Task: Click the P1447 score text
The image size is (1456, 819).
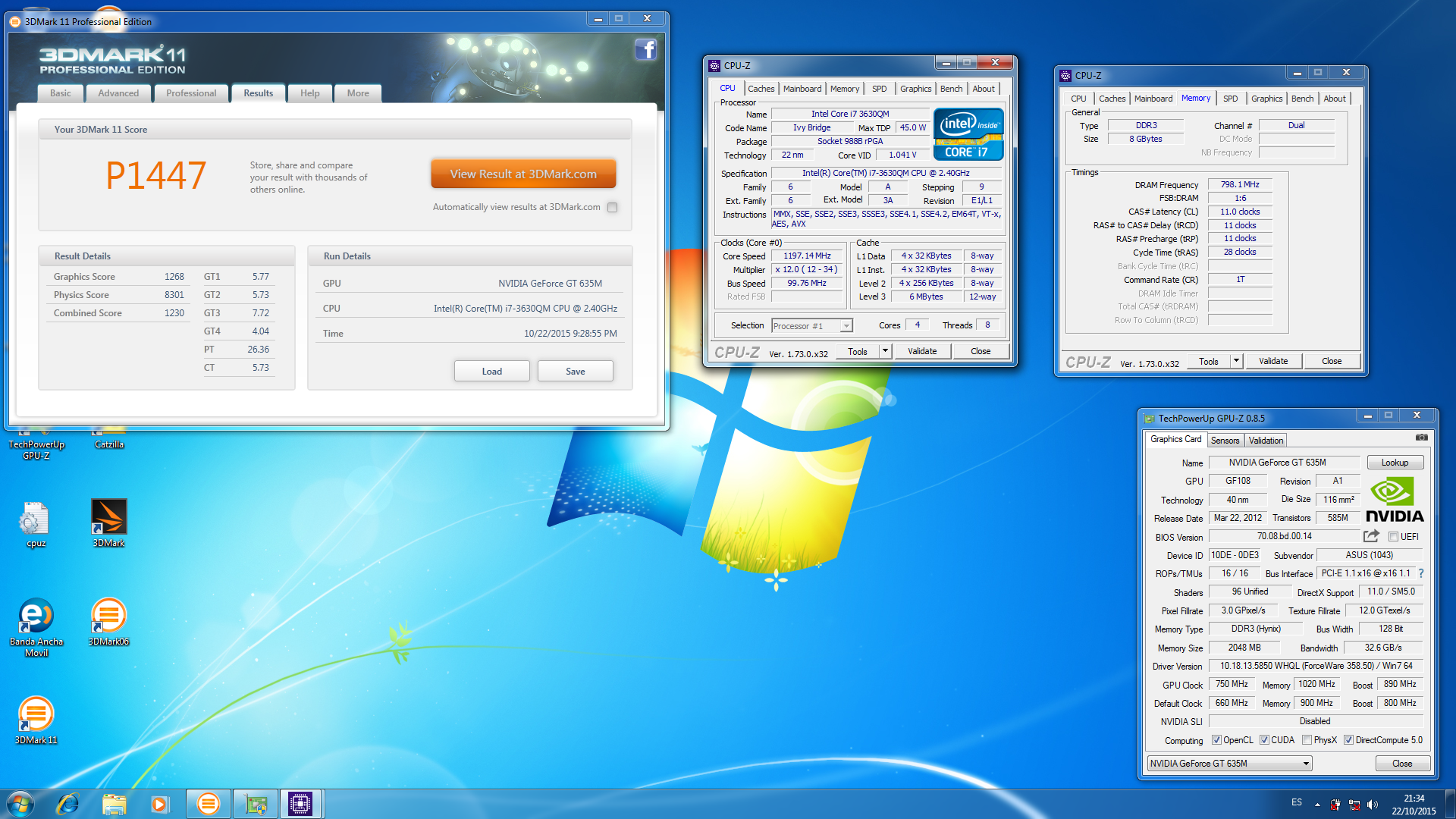Action: pos(156,176)
